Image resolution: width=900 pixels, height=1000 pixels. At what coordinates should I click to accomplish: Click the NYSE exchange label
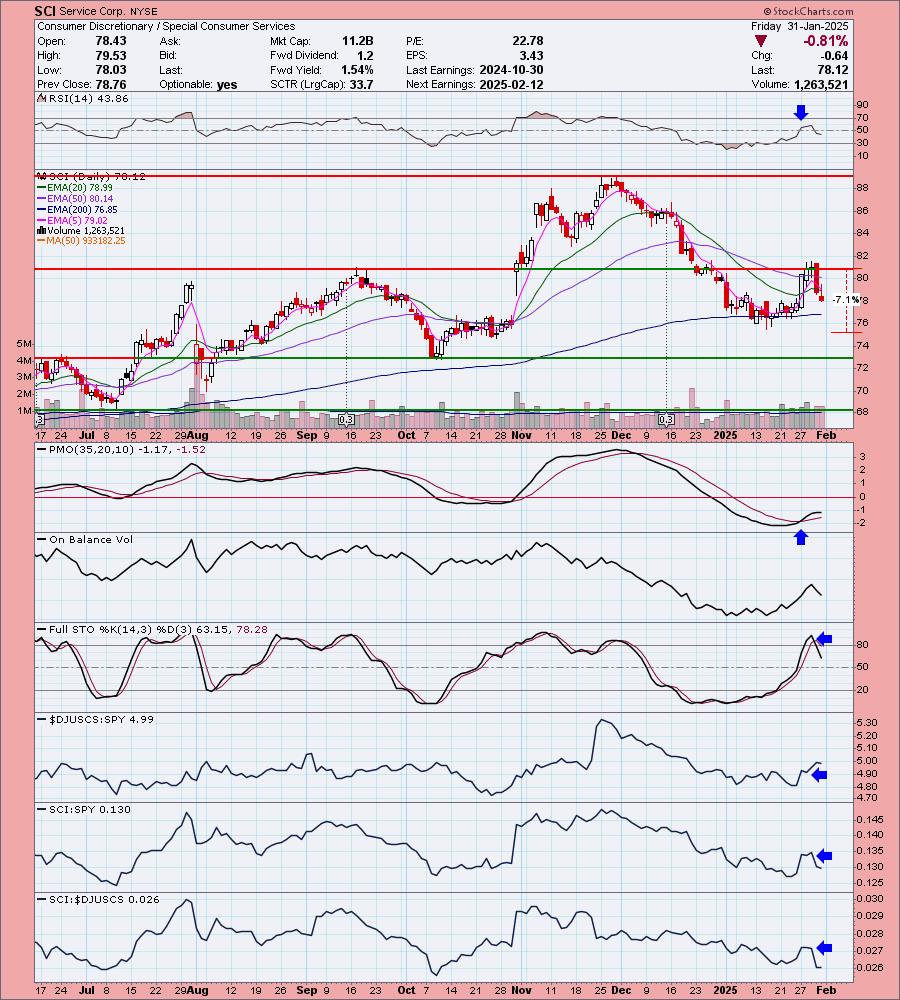[x=144, y=11]
